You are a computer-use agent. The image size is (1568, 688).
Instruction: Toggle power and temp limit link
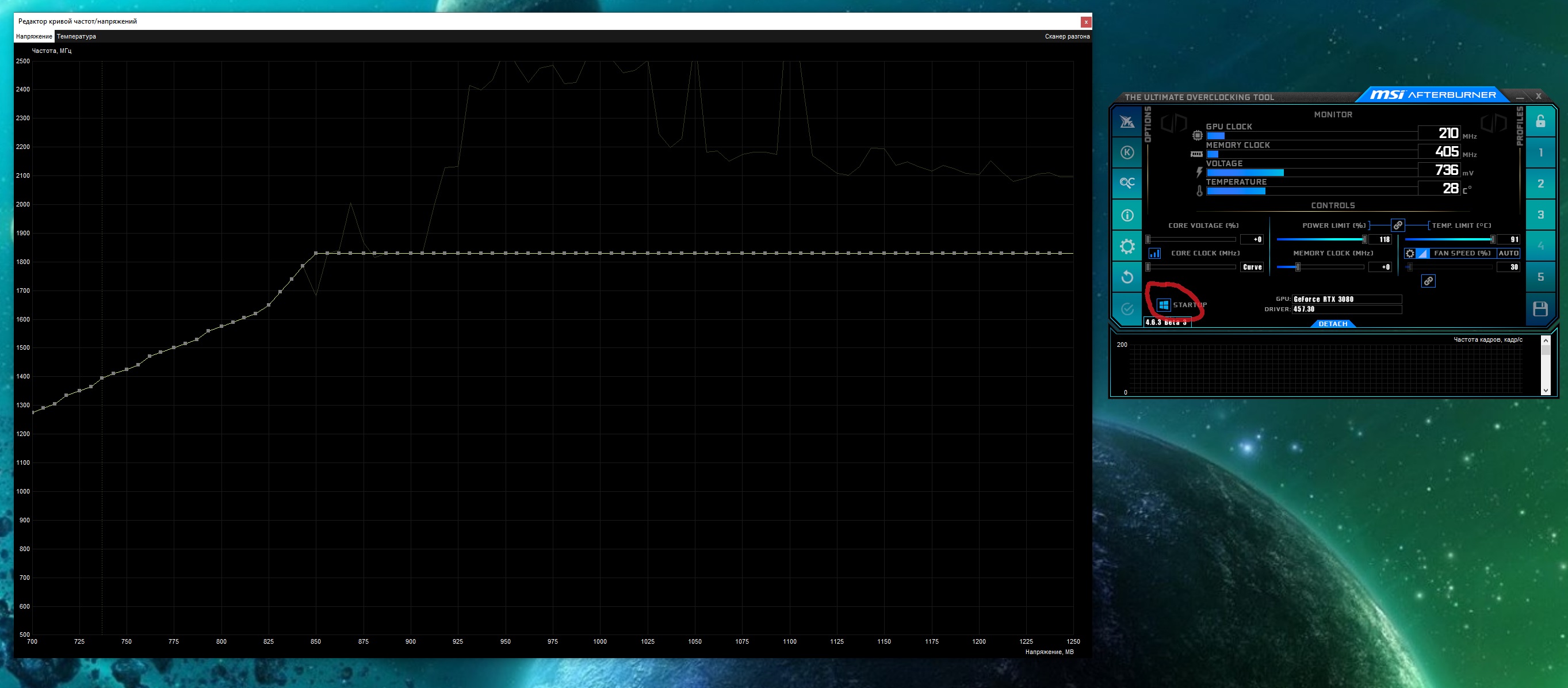point(1398,225)
